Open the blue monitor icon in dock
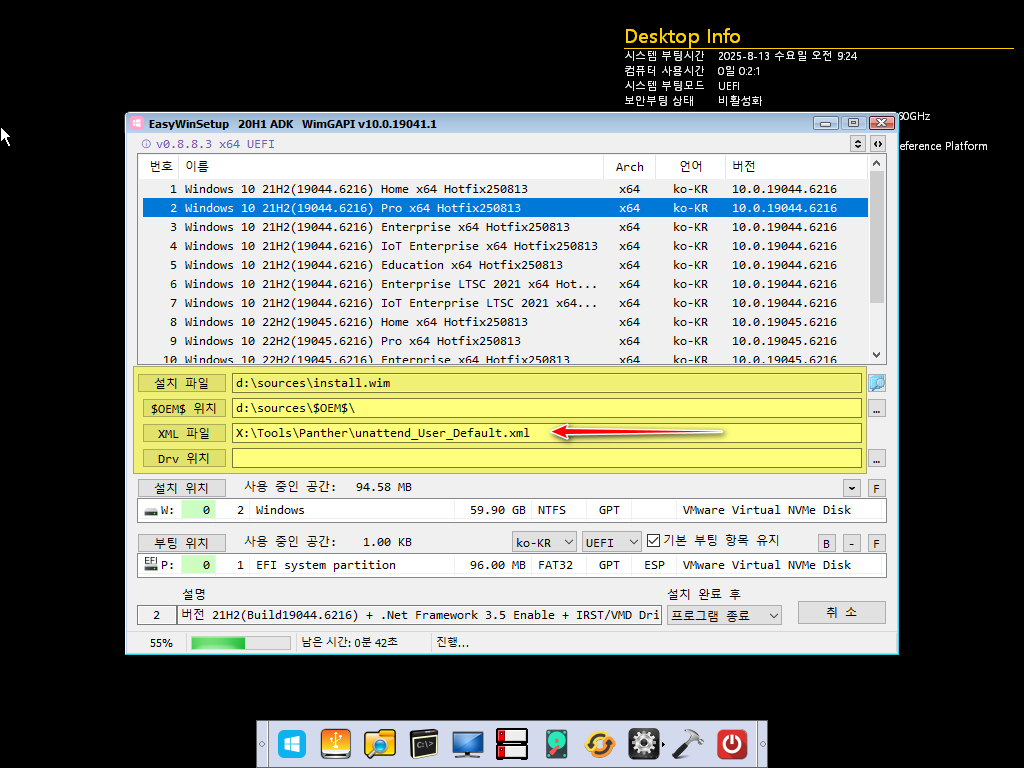 click(468, 744)
